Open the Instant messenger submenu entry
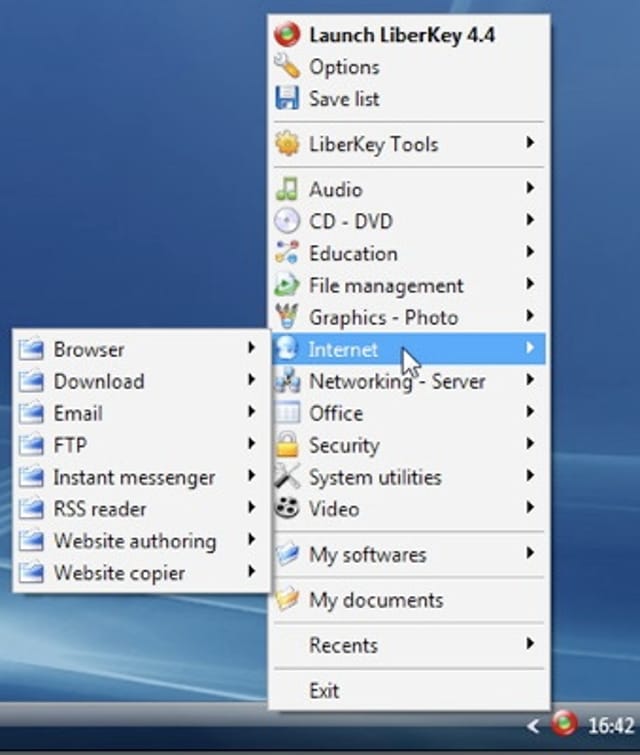This screenshot has height=755, width=640. pos(141,477)
